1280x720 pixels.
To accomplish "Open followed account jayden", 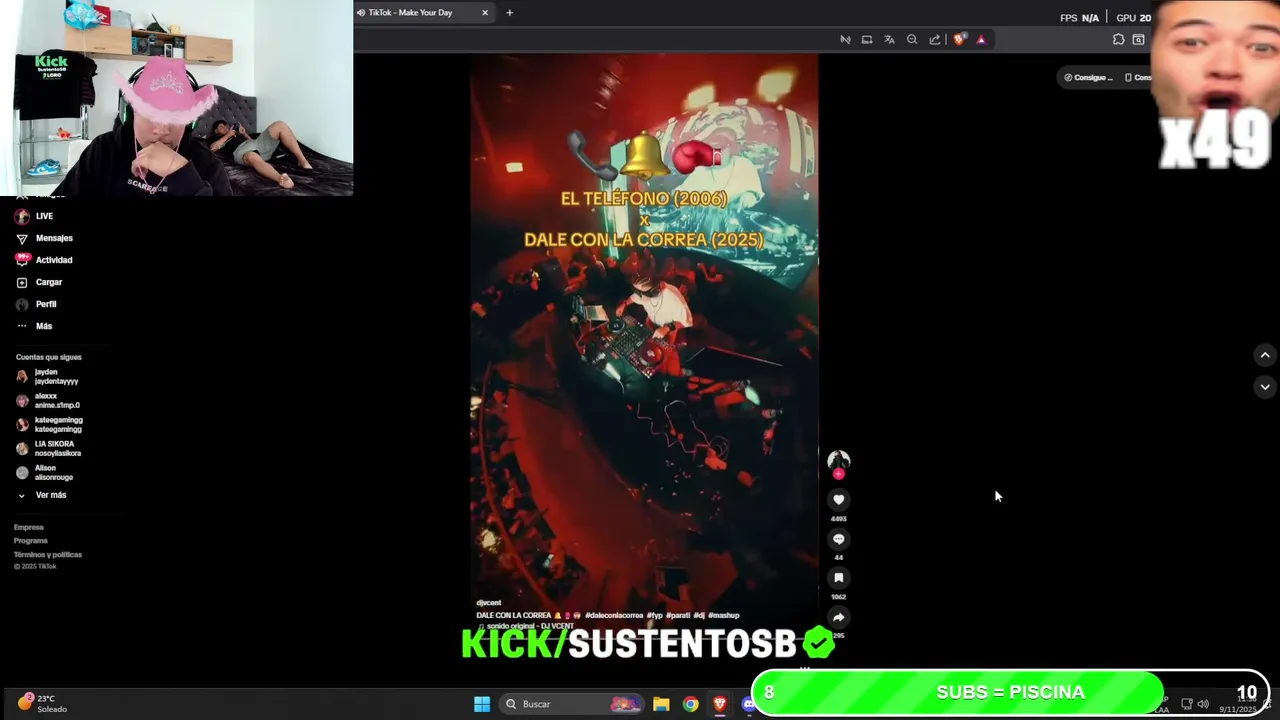I will [x=48, y=377].
